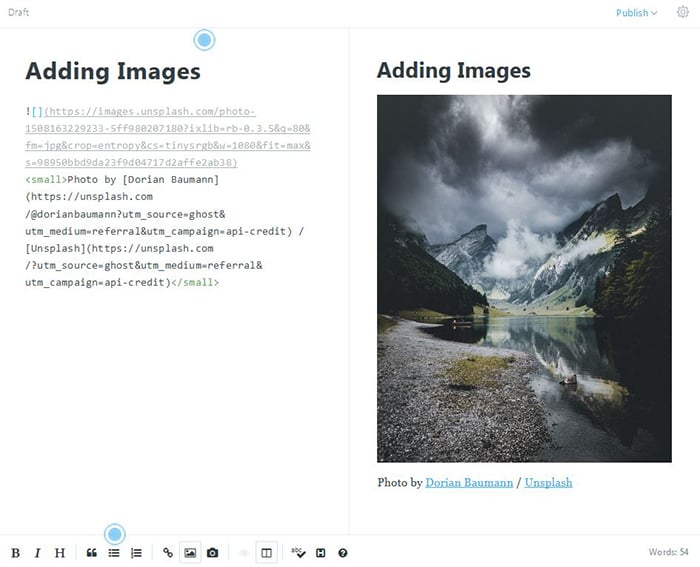
Task: Insert a blockquote with the quote icon
Action: 92,553
